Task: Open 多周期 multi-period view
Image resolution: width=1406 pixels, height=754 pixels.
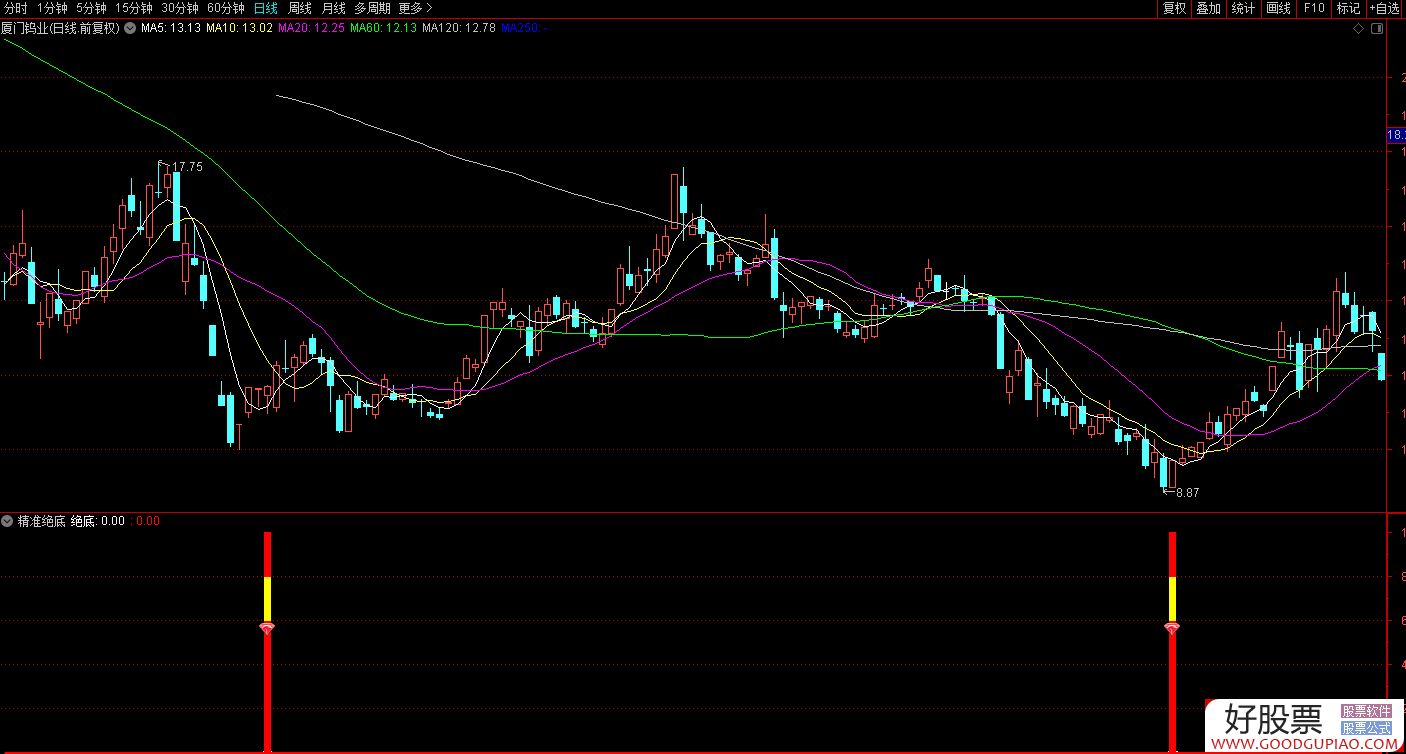Action: click(372, 8)
